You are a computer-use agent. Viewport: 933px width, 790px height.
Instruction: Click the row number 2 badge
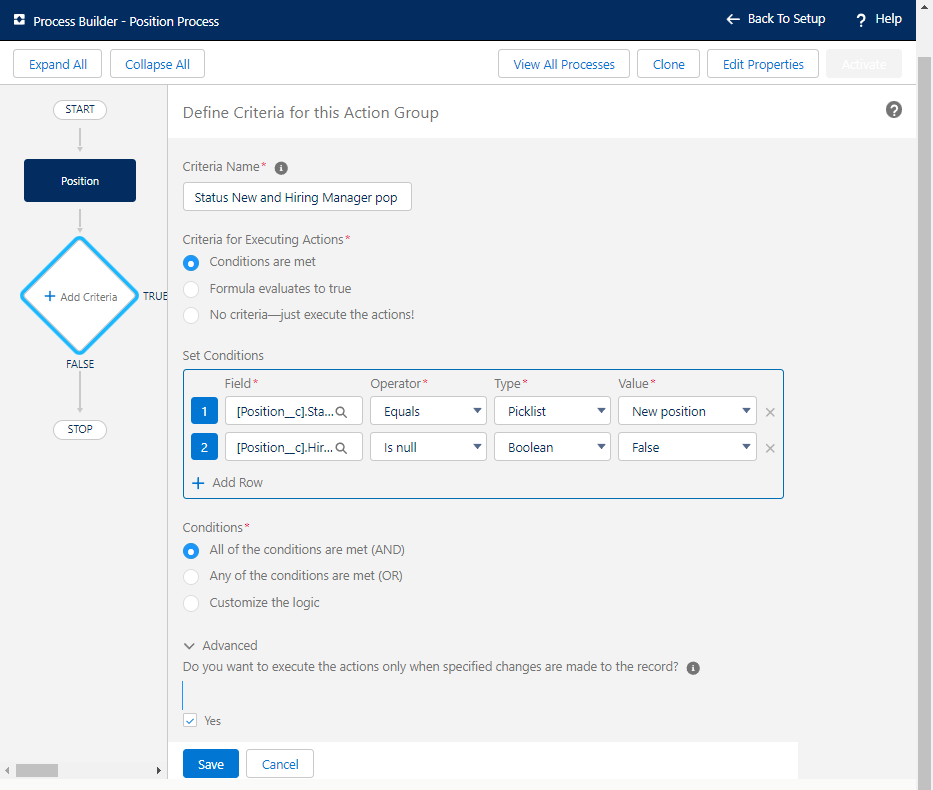click(x=204, y=447)
